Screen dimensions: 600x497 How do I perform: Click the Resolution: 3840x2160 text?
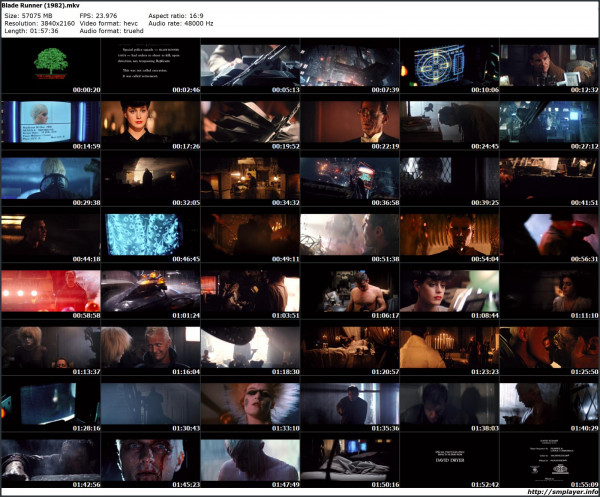click(39, 23)
